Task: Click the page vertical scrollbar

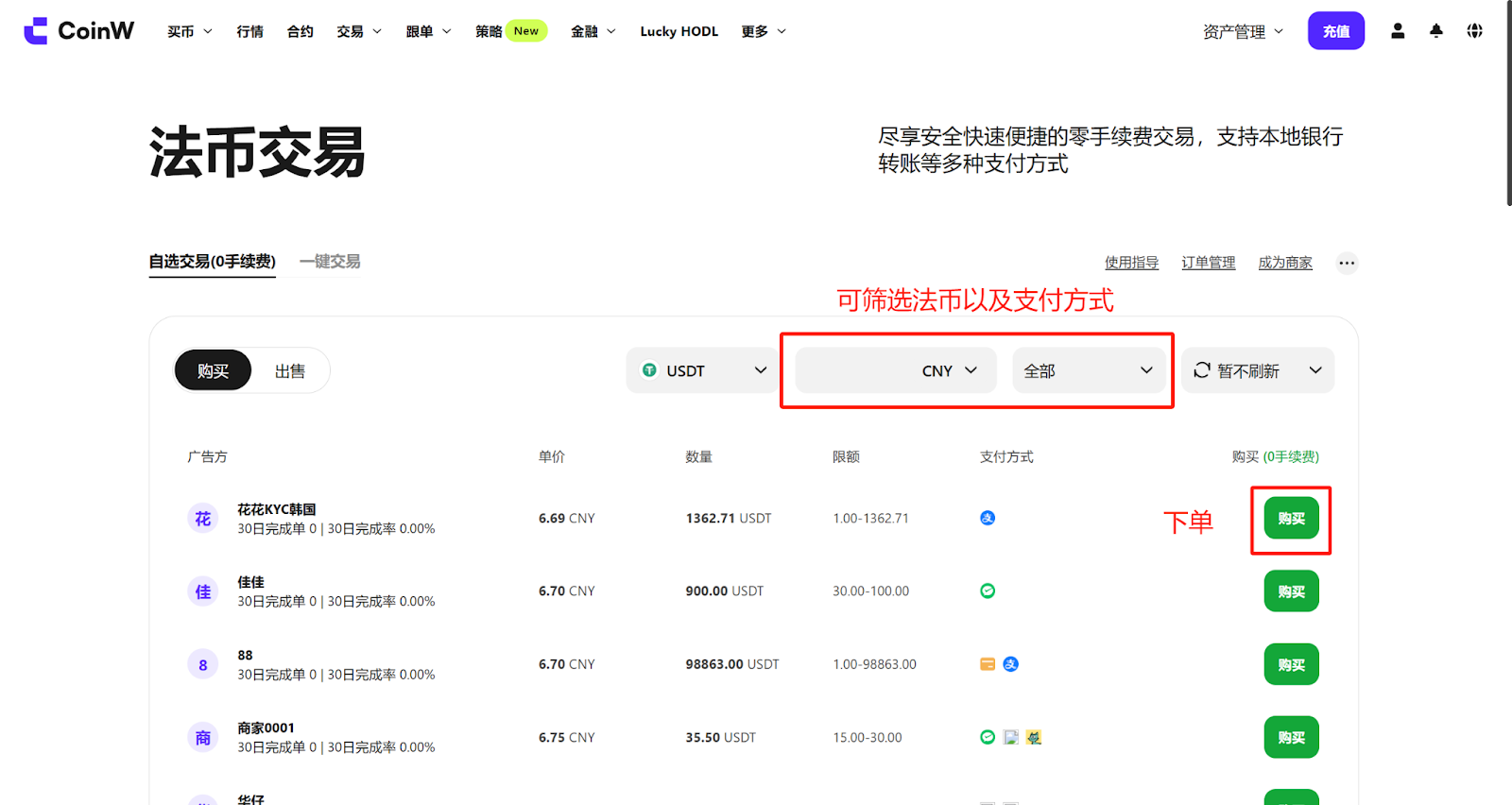Action: pos(1508,104)
